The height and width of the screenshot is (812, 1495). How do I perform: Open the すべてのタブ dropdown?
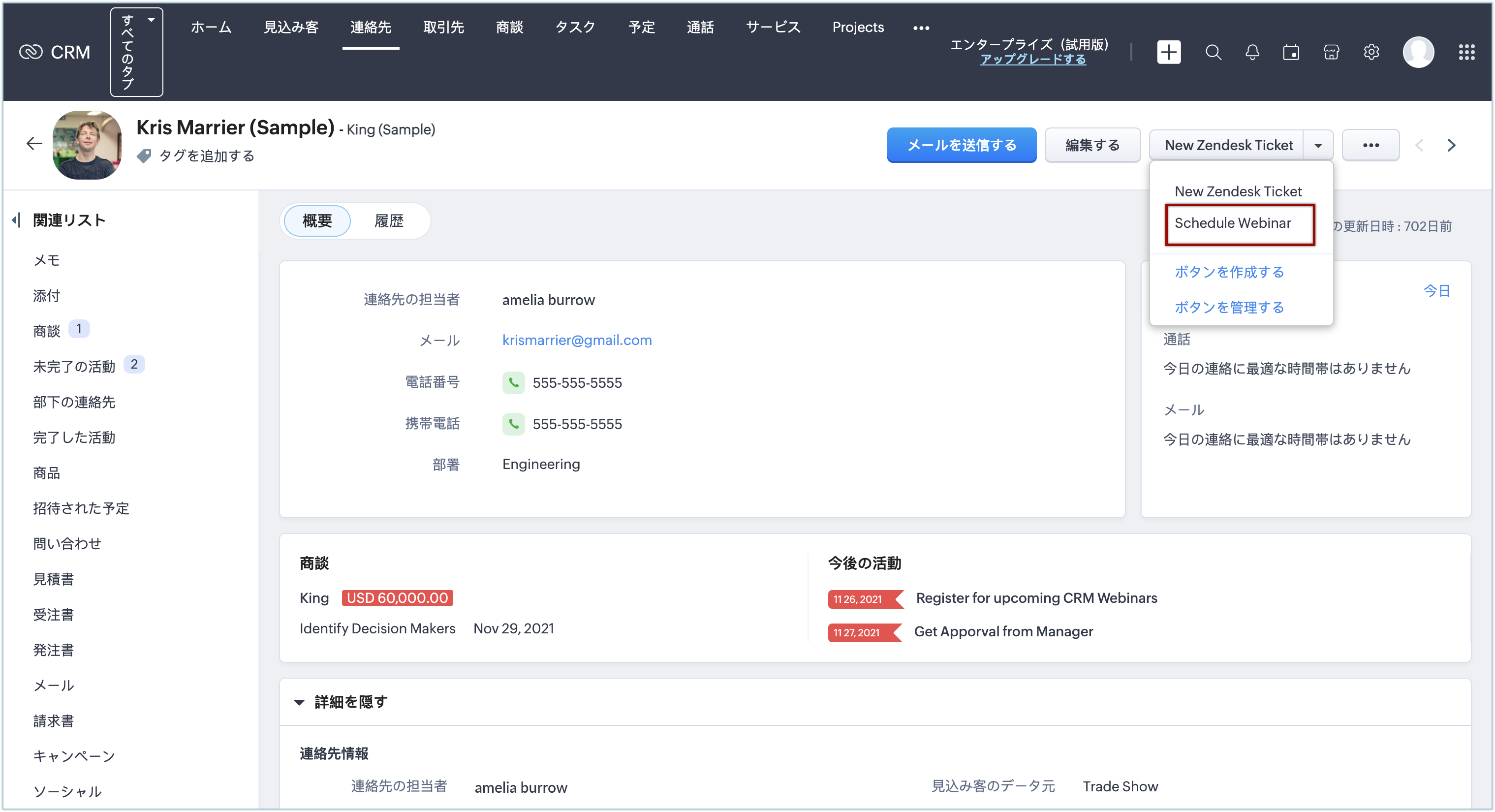(136, 52)
